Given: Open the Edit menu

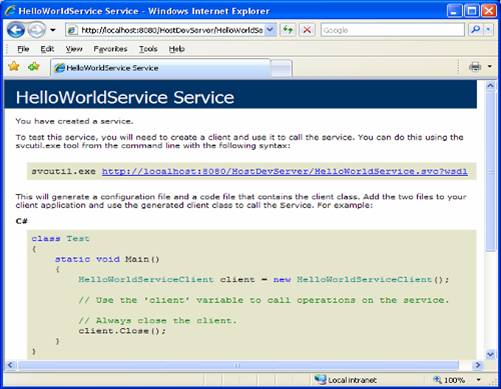Looking at the screenshot, I should click(x=47, y=49).
